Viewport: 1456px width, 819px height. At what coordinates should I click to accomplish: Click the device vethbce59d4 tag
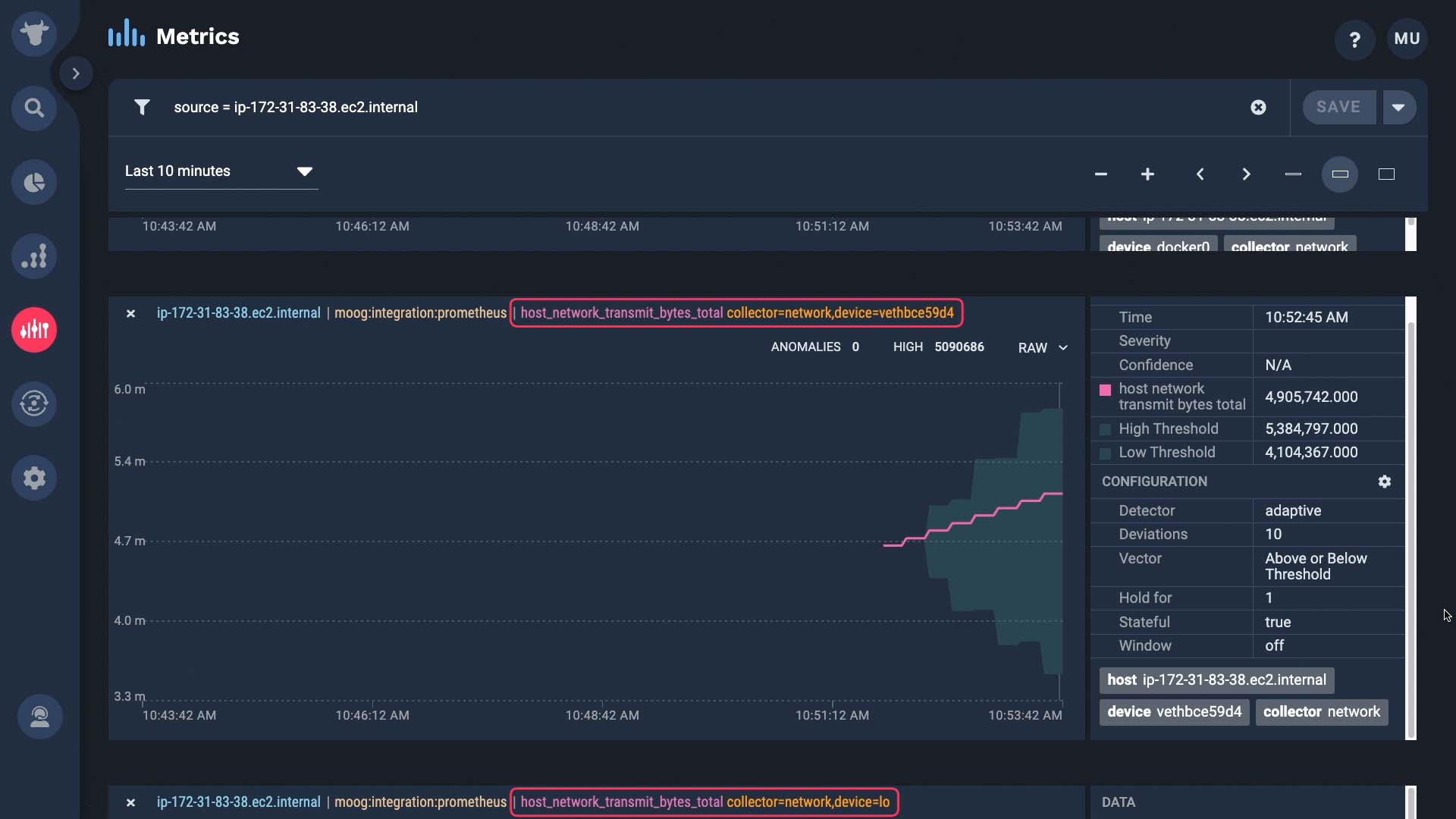pos(1174,712)
